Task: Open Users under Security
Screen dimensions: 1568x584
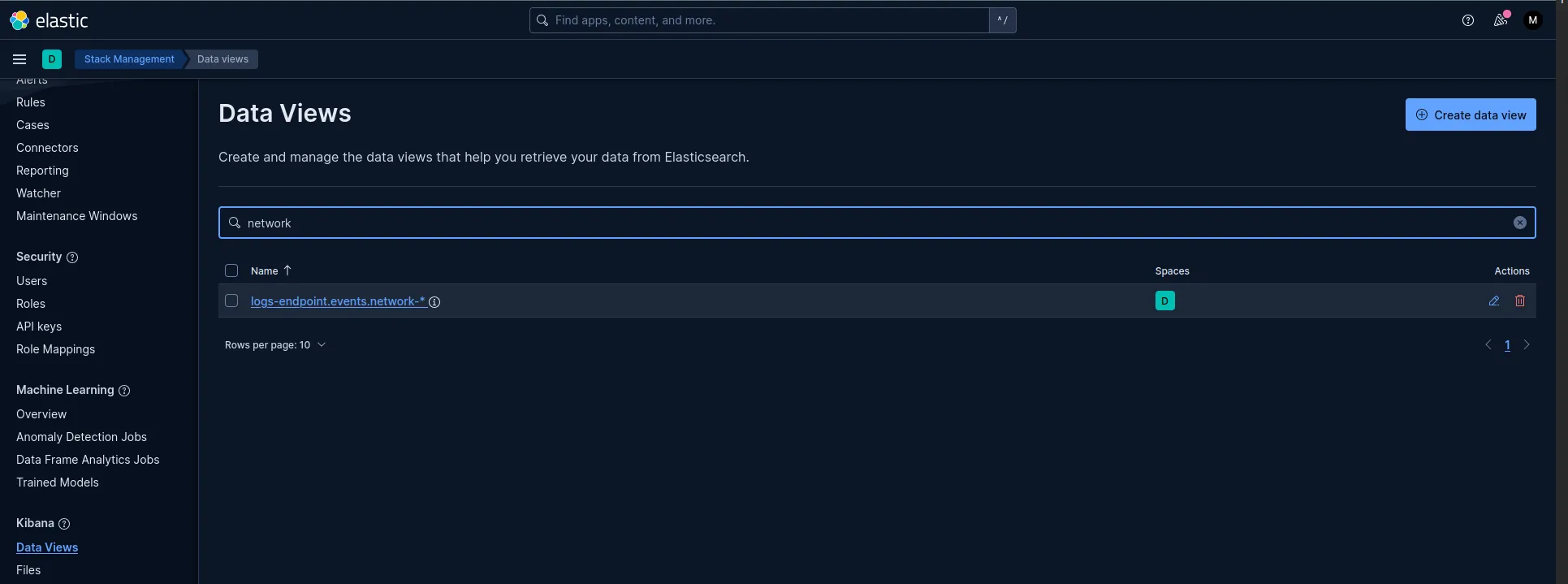Action: tap(32, 281)
